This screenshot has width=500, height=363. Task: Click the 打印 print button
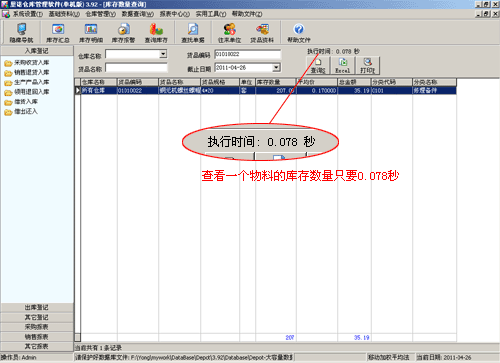(367, 66)
